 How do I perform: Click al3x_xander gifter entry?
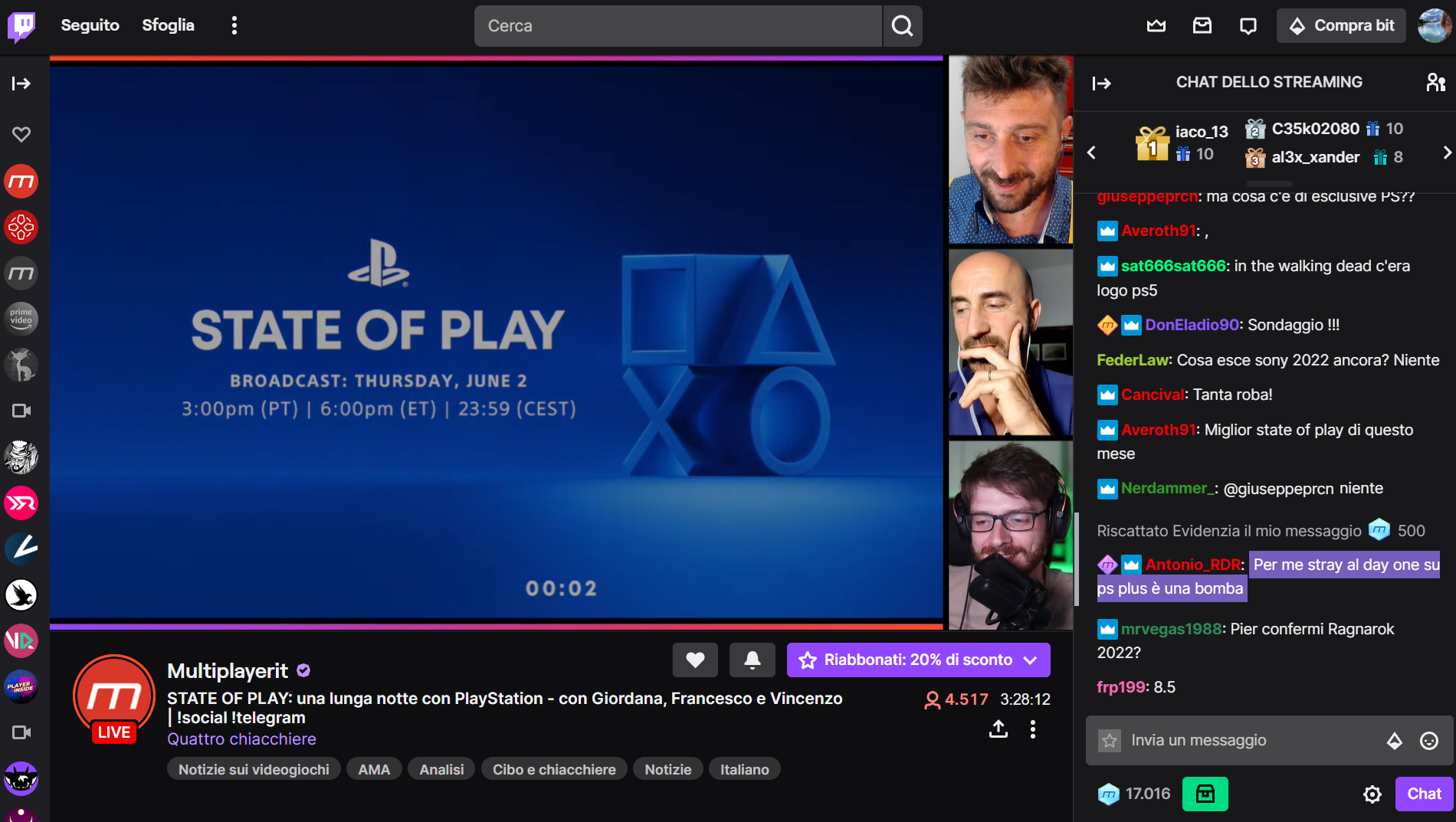pyautogui.click(x=1324, y=157)
